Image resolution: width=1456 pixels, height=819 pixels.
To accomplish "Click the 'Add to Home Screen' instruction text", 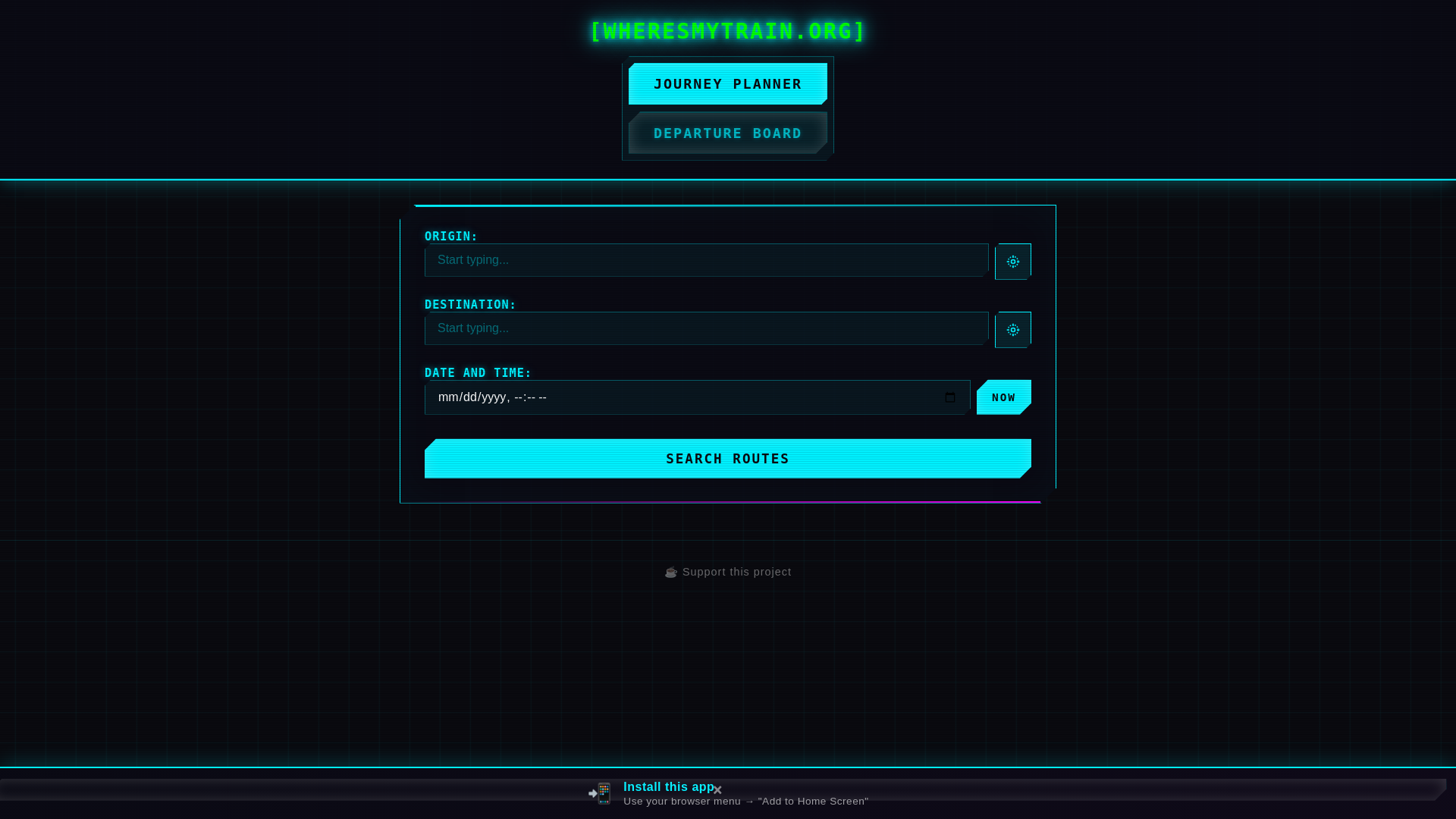I will (745, 802).
